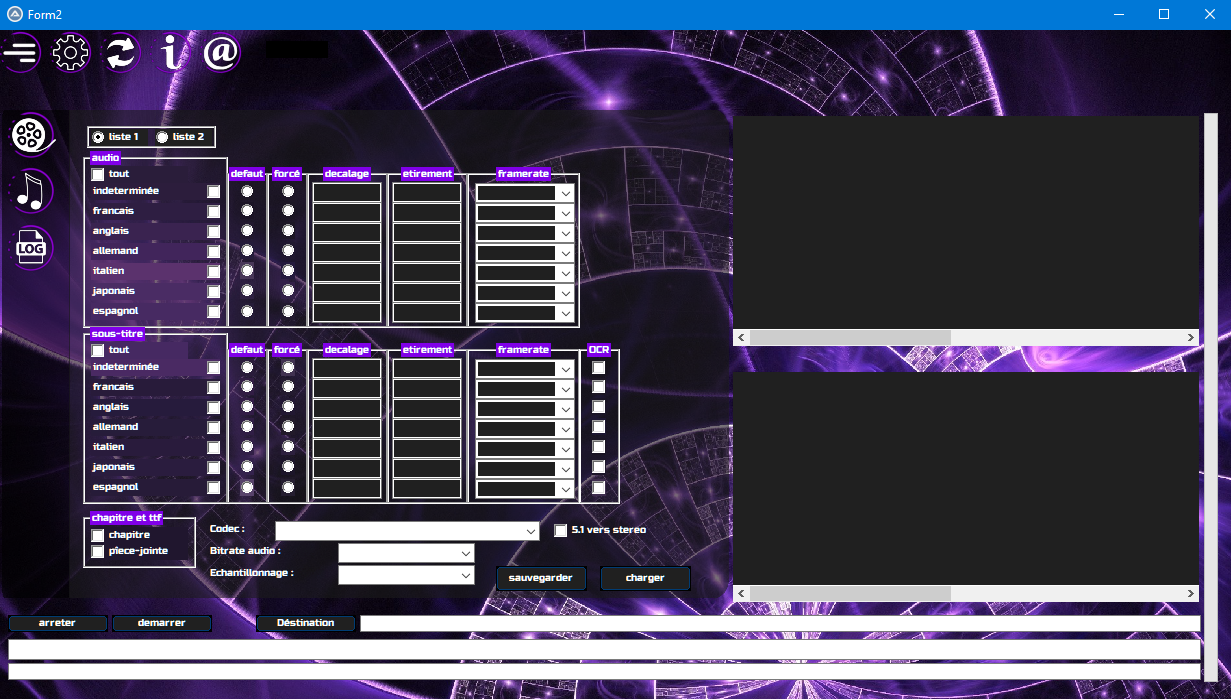This screenshot has width=1231, height=699.
Task: Open the hamburger menu icon
Action: click(x=21, y=53)
